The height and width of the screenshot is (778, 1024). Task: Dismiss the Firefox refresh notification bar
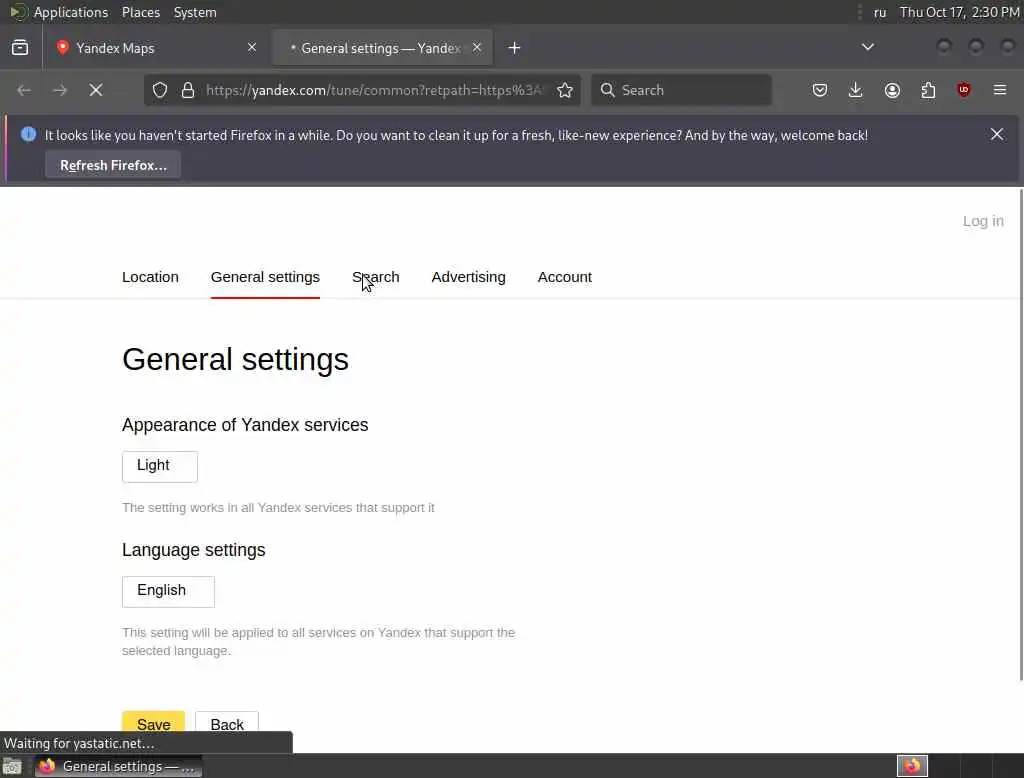[x=997, y=135]
